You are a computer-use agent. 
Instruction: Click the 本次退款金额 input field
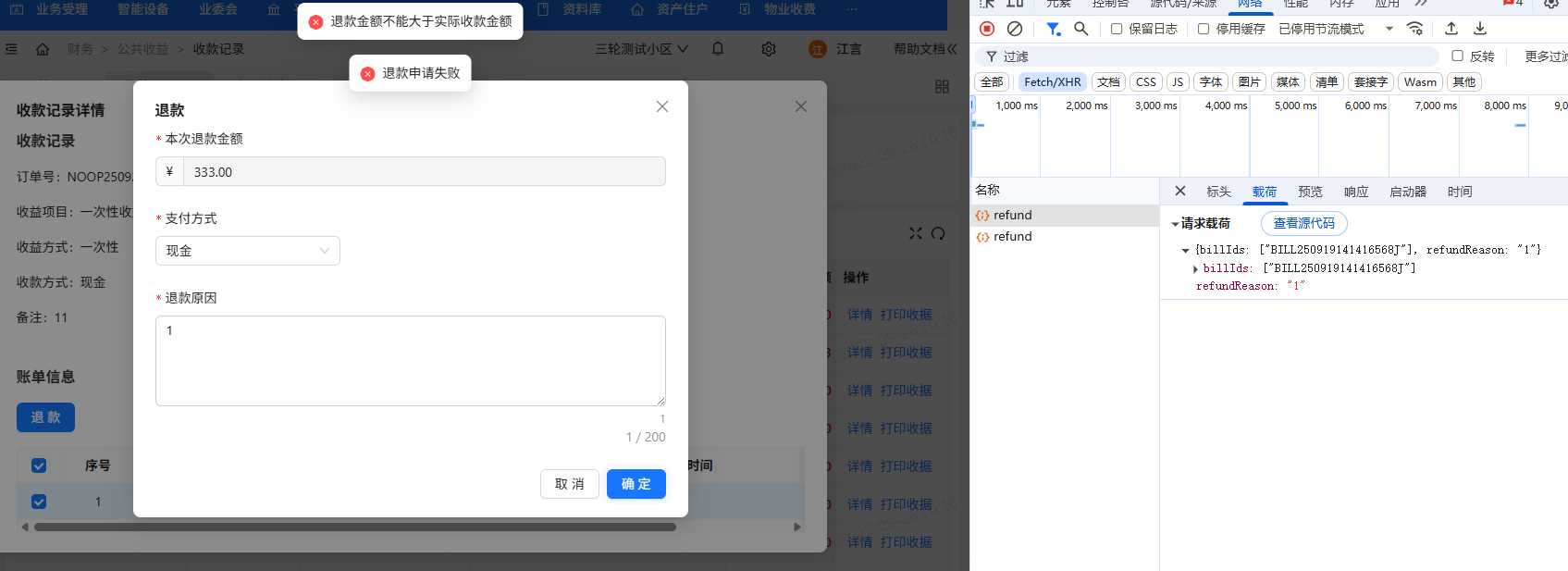click(425, 171)
